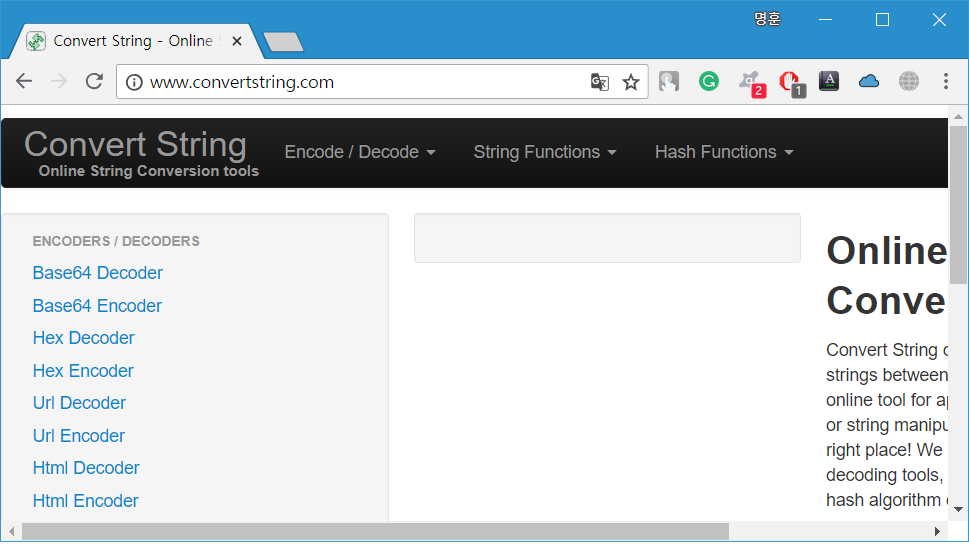969x544 pixels.
Task: Open the Html Decoder link
Action: (86, 467)
